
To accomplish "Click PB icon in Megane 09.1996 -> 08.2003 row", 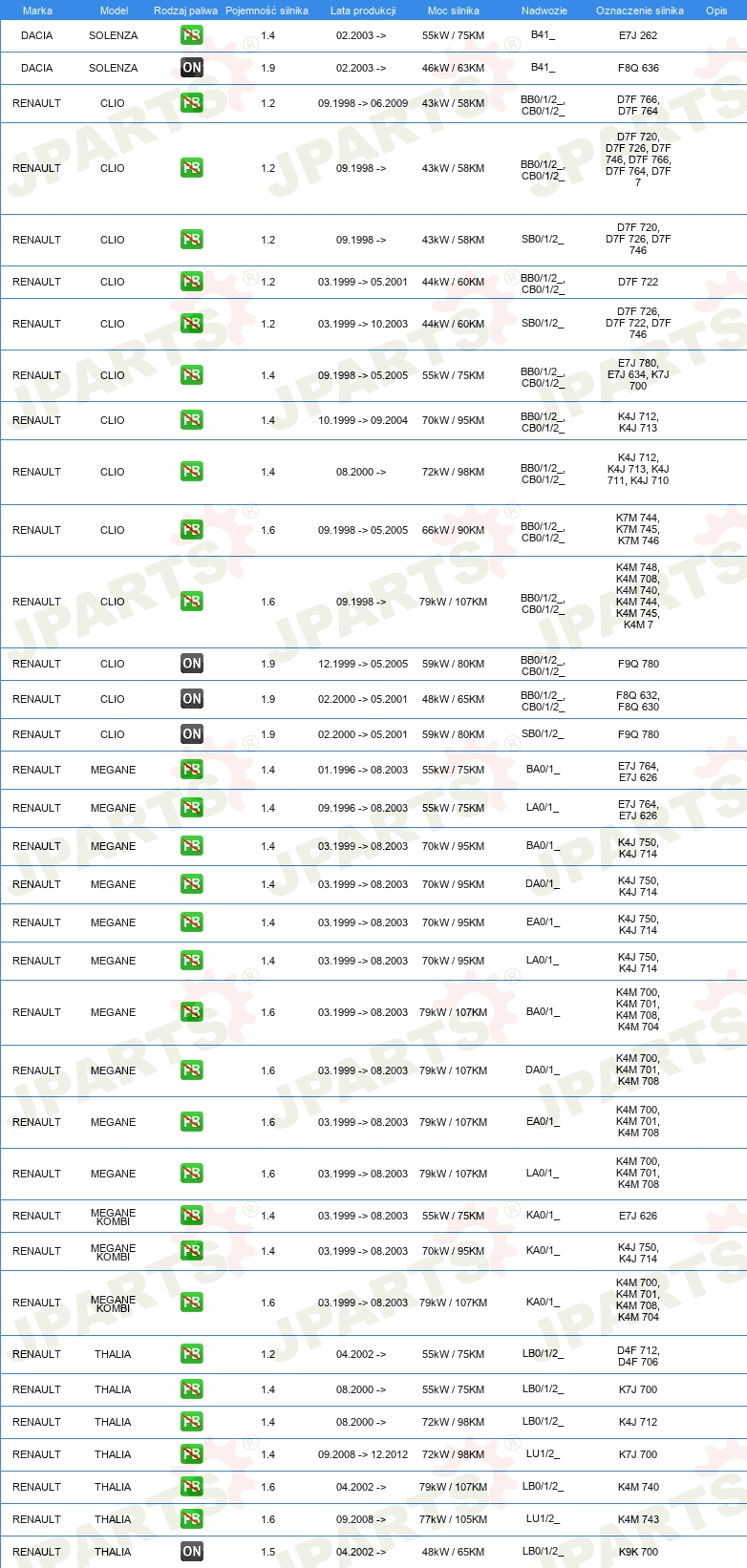I will coord(192,808).
